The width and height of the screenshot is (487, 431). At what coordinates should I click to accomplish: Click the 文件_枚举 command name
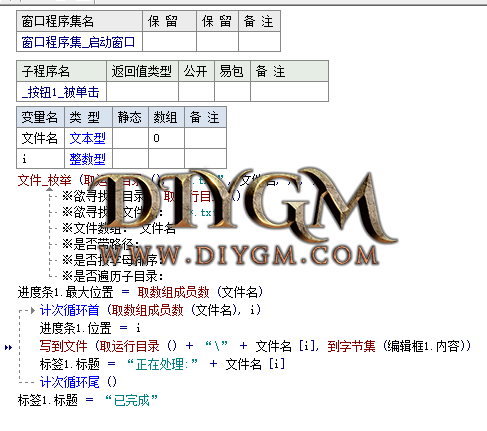click(x=44, y=180)
